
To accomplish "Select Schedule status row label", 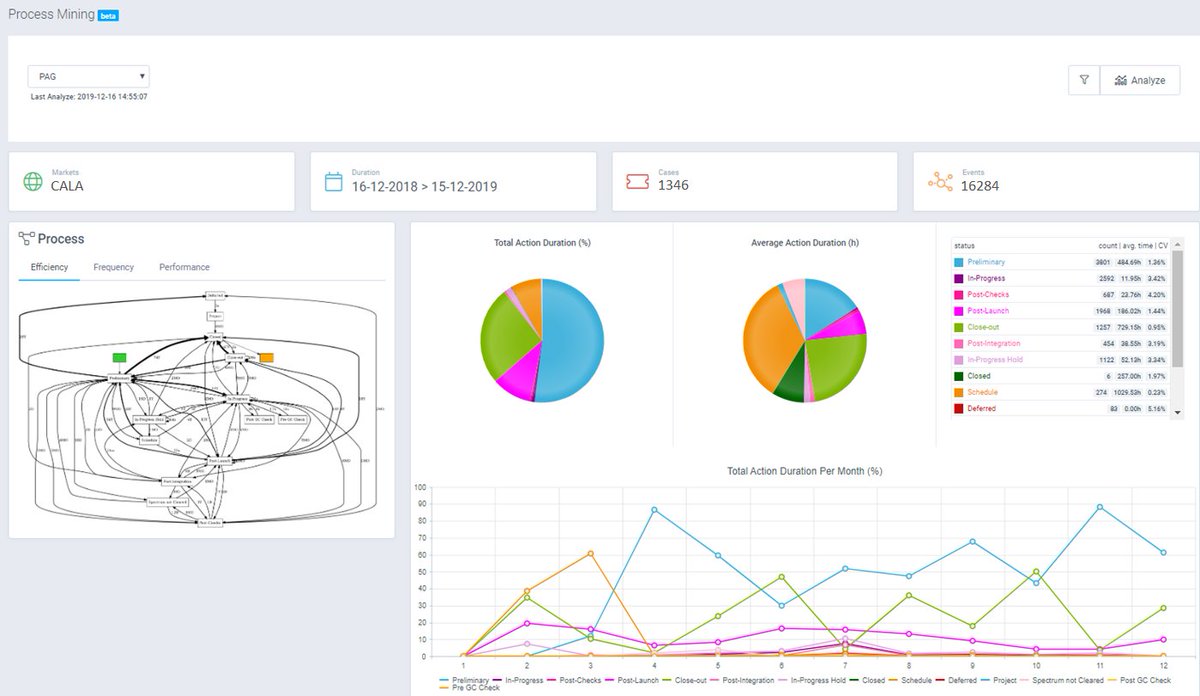I will (982, 392).
